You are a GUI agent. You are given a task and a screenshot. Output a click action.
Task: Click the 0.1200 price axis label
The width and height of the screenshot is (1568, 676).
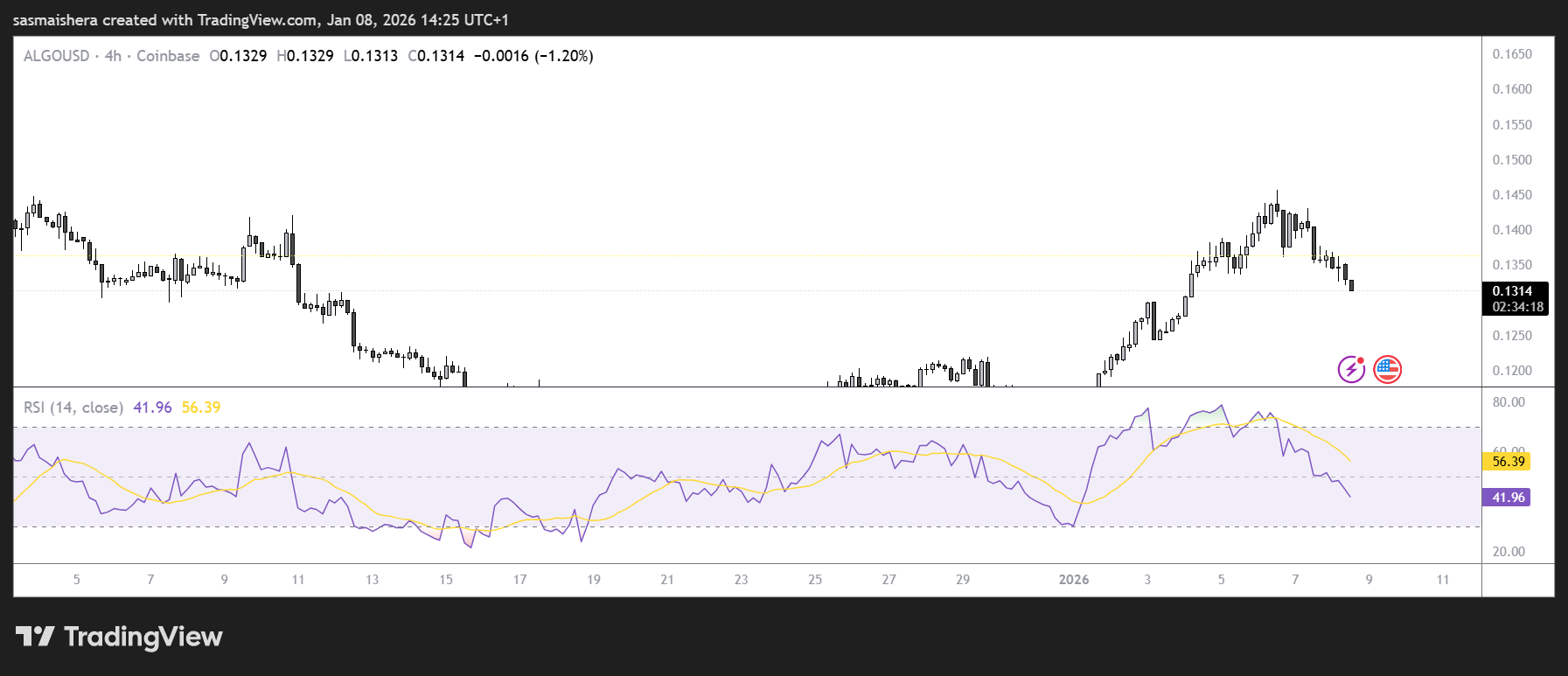click(1512, 371)
